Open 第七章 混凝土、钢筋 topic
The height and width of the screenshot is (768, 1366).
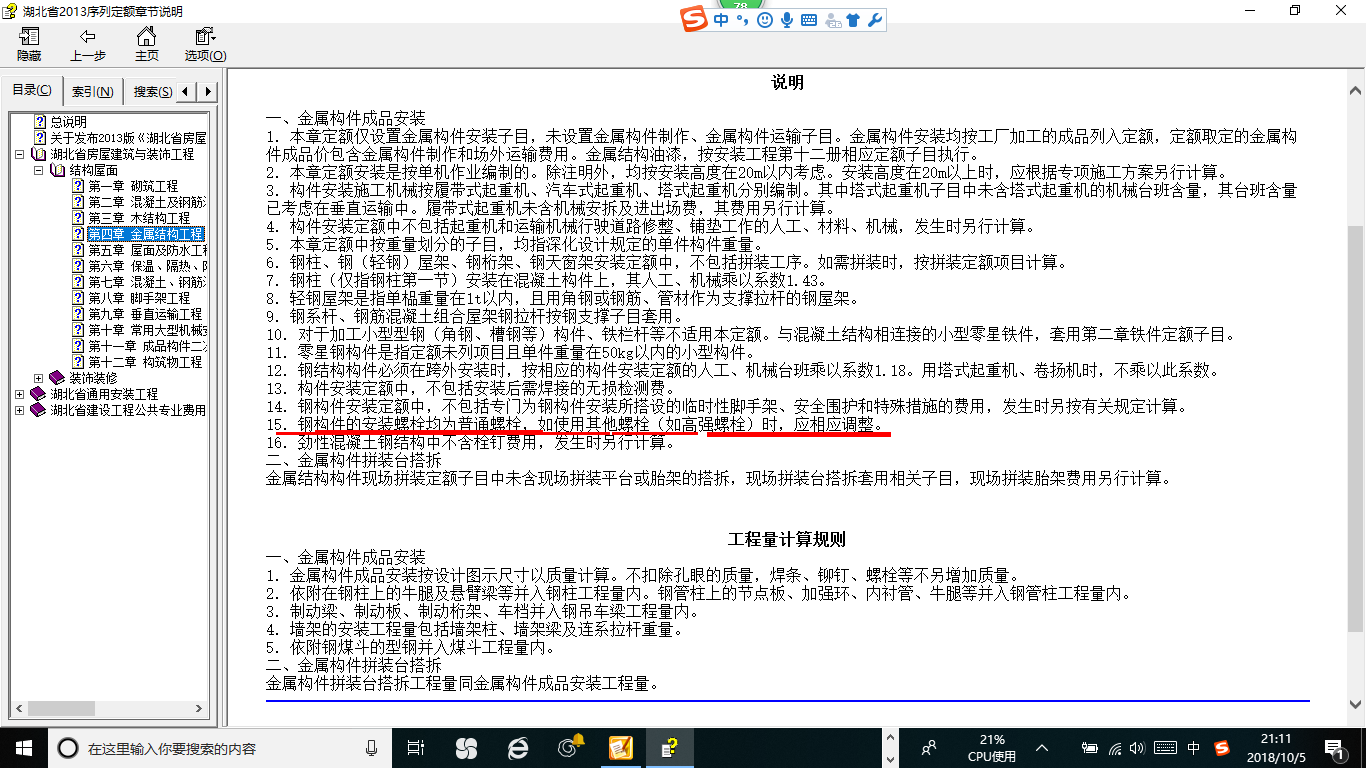pos(147,282)
